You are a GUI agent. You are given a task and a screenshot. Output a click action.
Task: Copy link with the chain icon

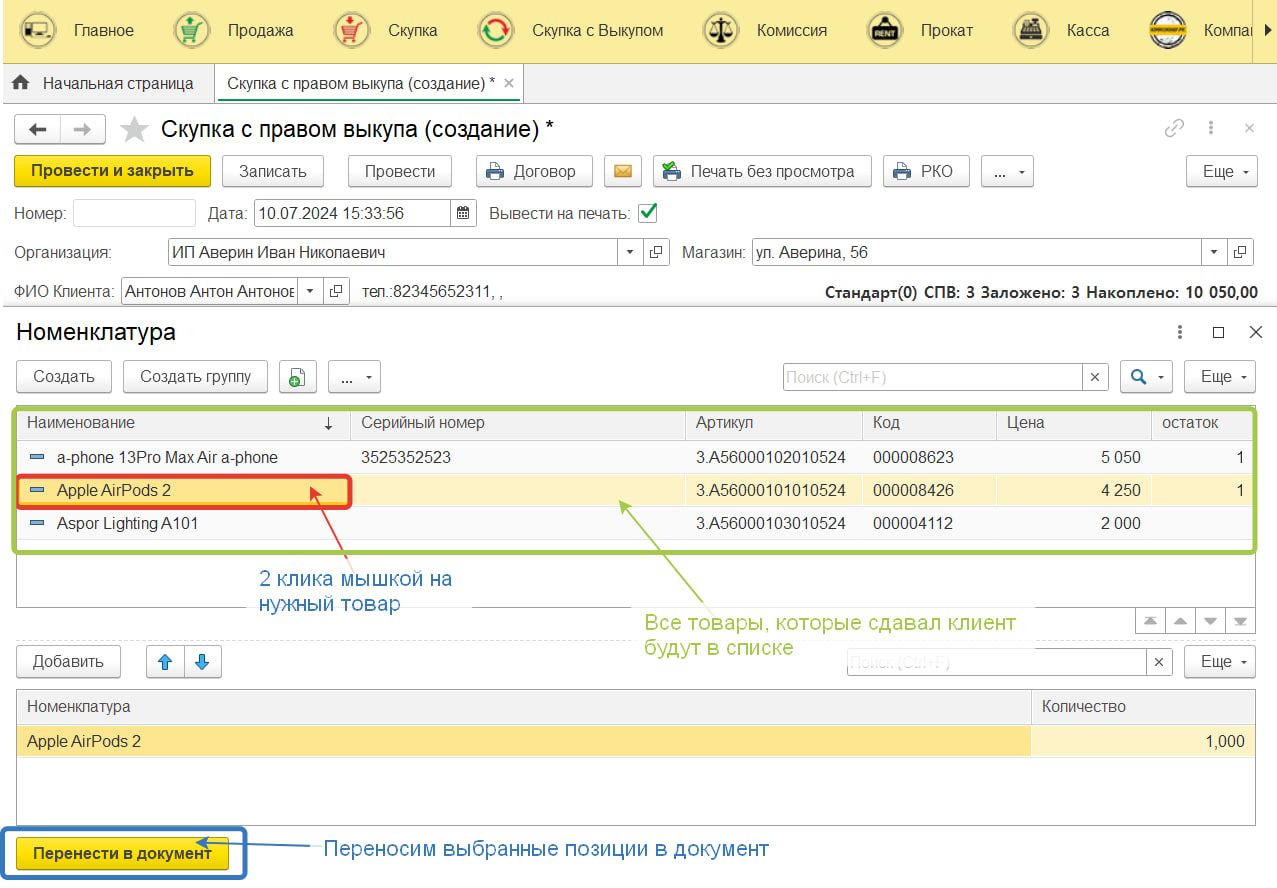[x=1174, y=128]
